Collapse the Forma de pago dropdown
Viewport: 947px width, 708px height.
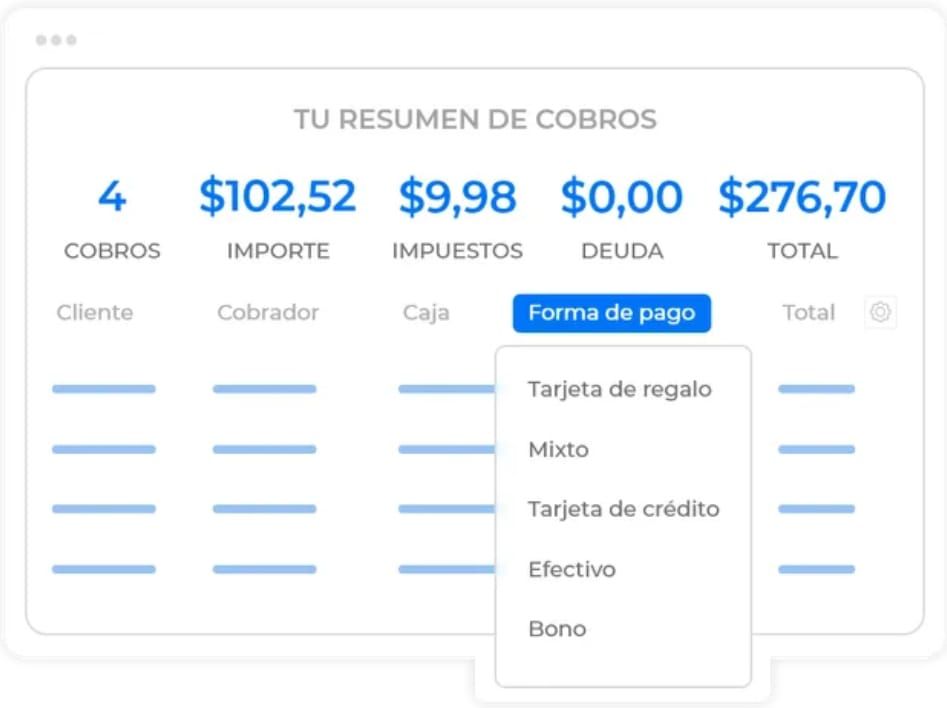(x=612, y=313)
